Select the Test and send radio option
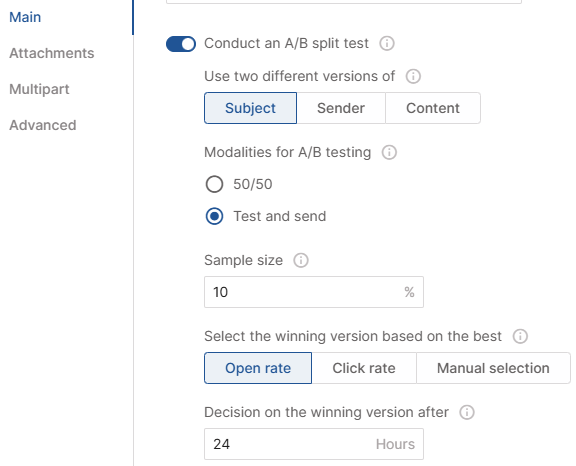 click(x=214, y=216)
